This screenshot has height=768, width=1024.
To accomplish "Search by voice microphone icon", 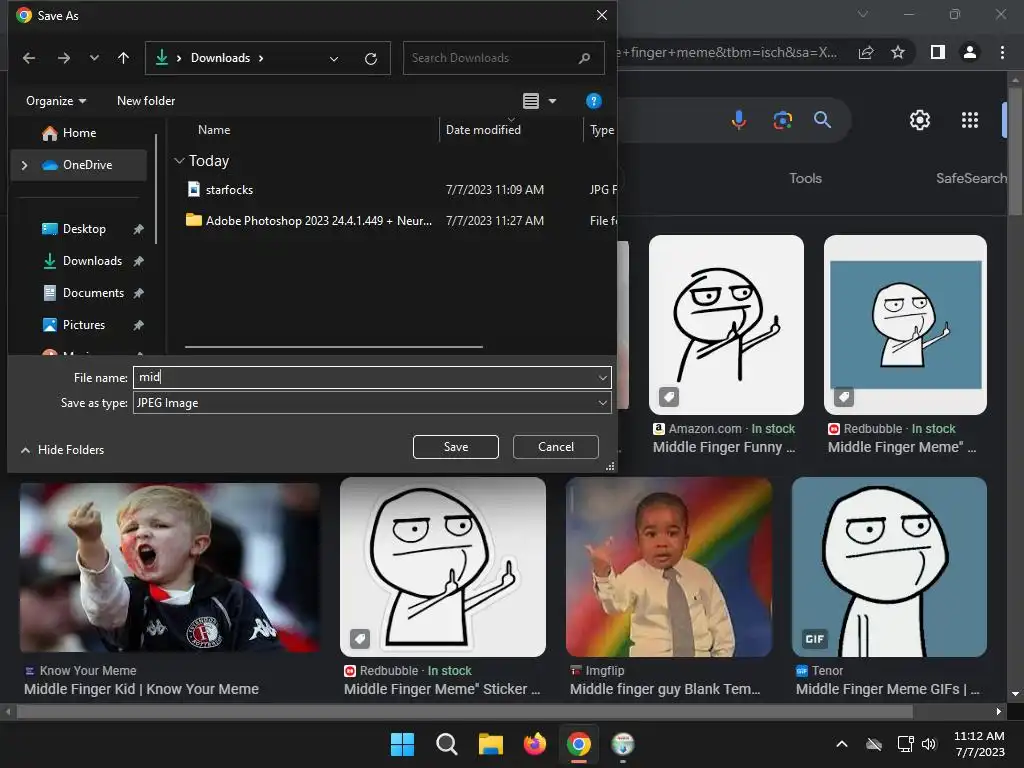I will (x=739, y=120).
